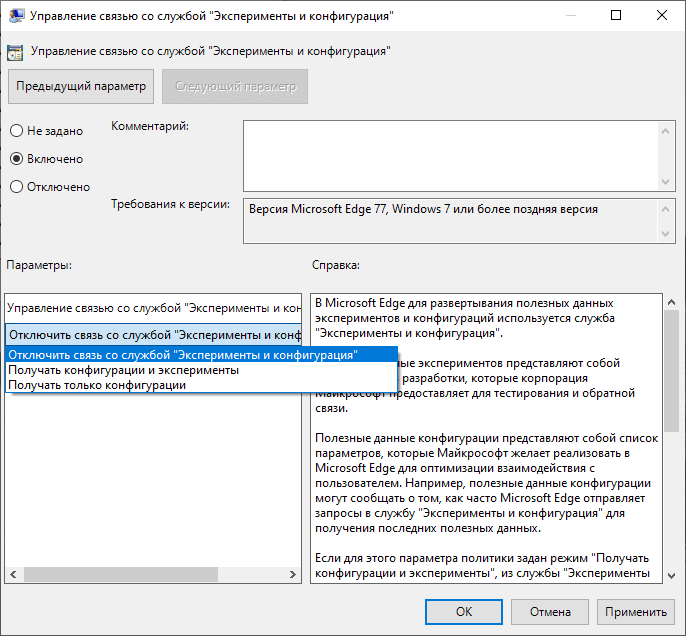Image resolution: width=686 pixels, height=636 pixels.
Task: Click the "Версия Microsoft Edge 77" requirements text
Action: (423, 209)
